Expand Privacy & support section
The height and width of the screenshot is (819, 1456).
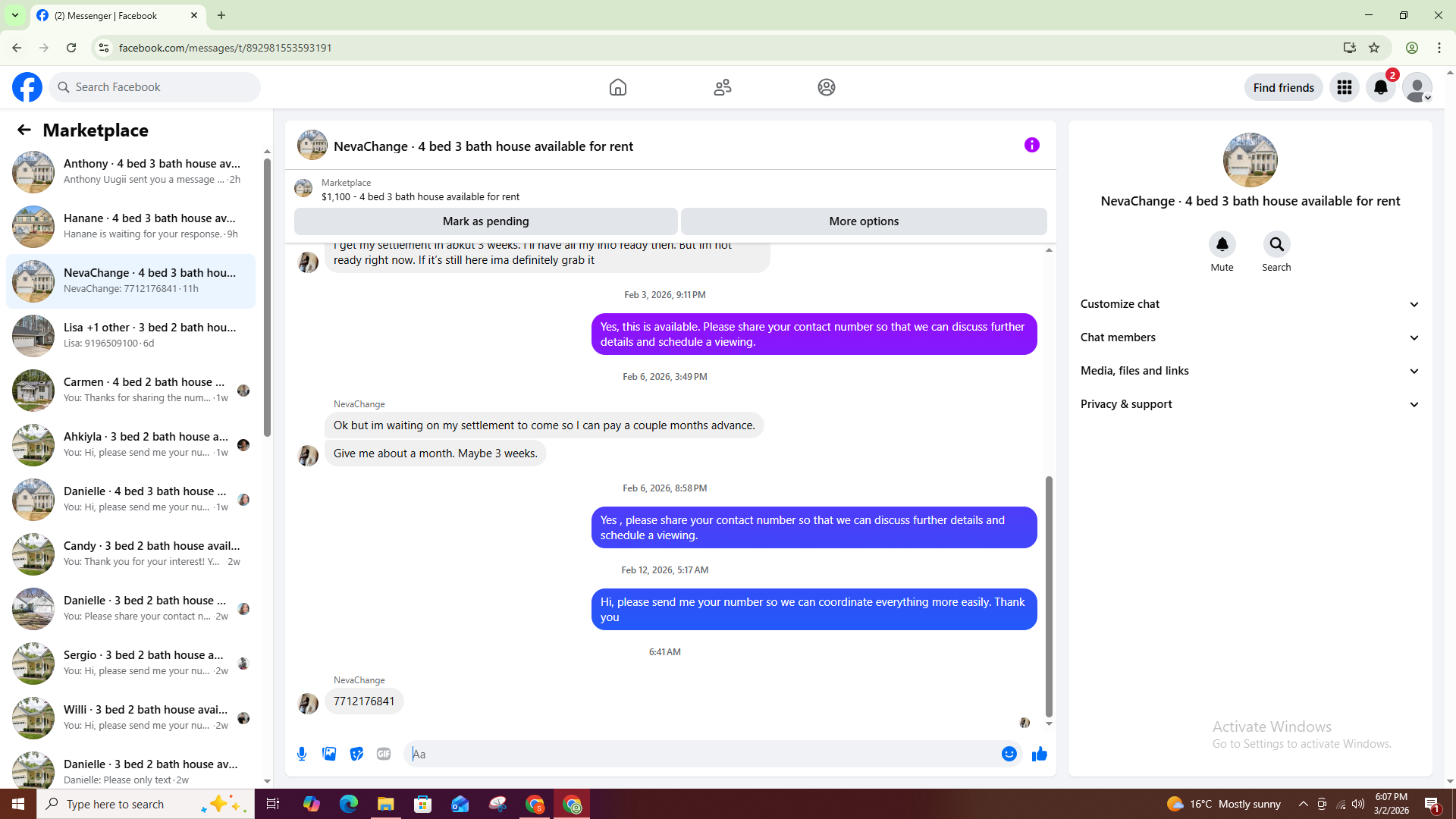tap(1250, 404)
